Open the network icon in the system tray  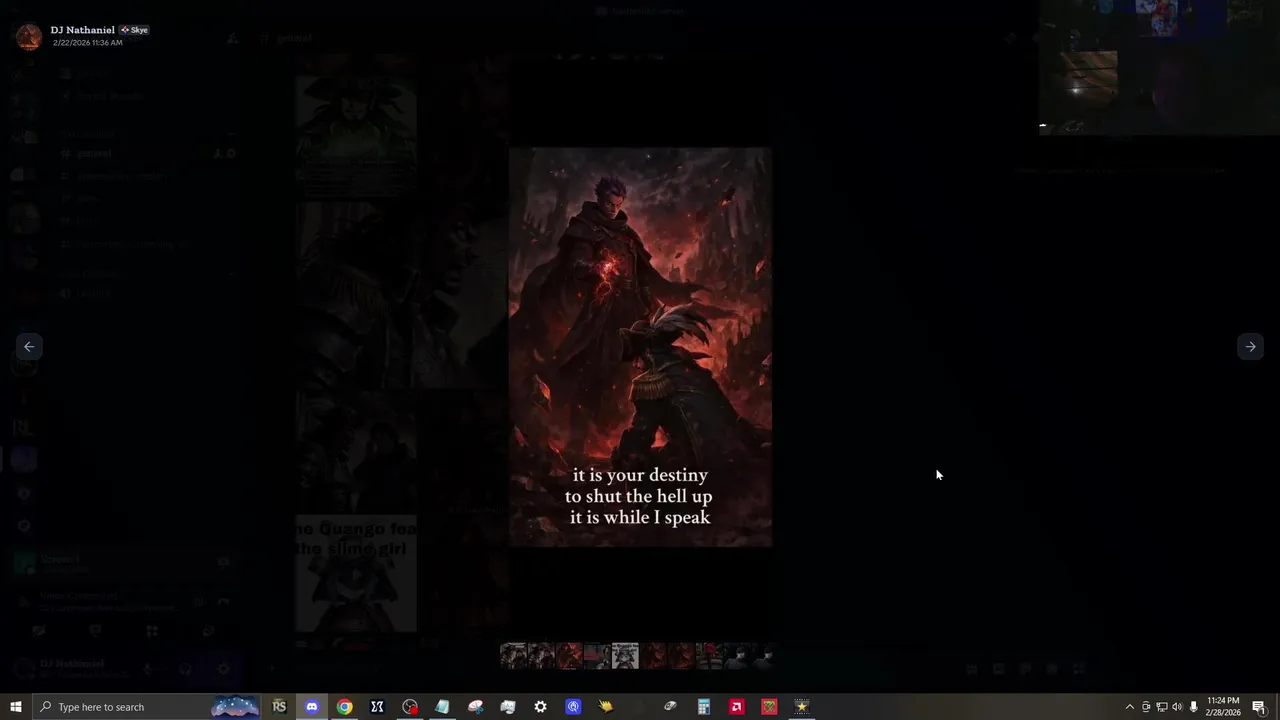pyautogui.click(x=1162, y=707)
